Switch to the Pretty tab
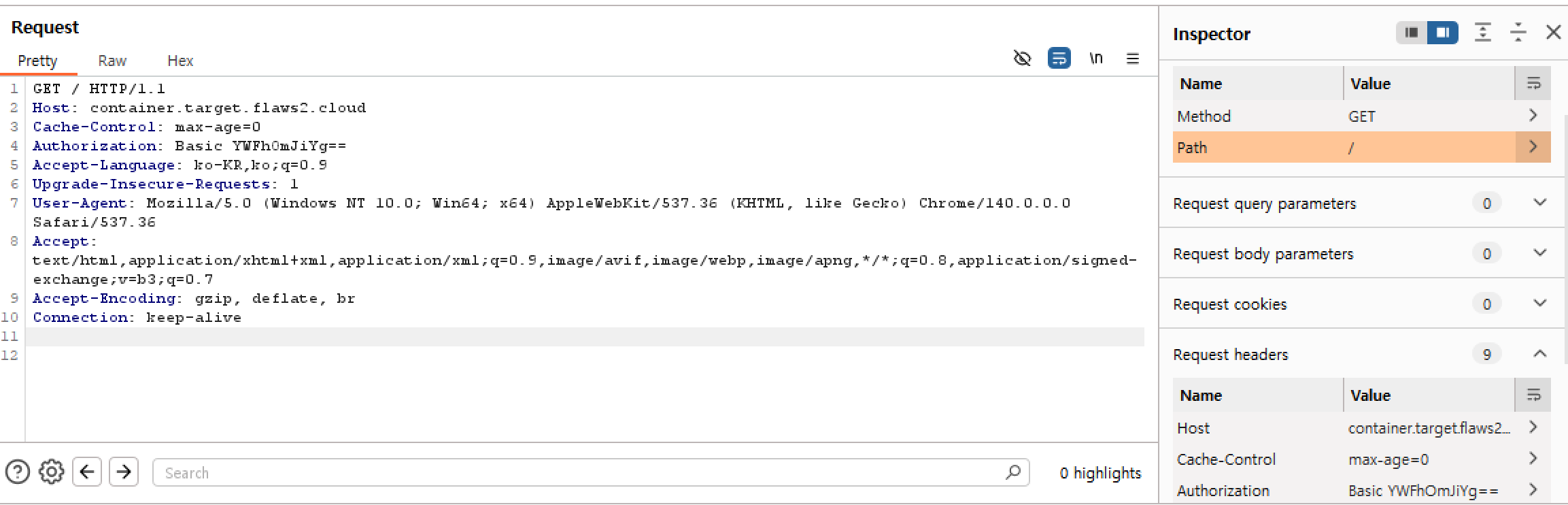 (37, 61)
